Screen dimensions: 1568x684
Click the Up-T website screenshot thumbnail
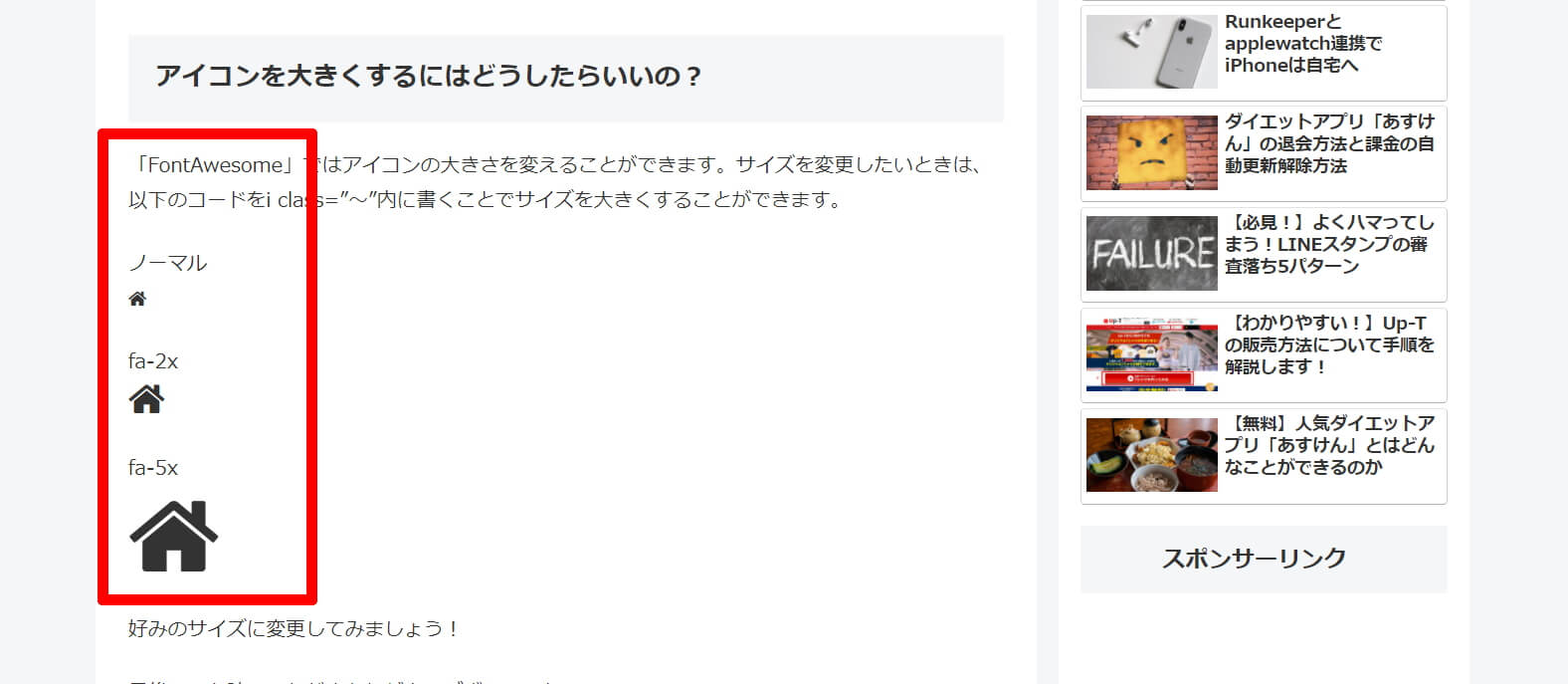1151,354
